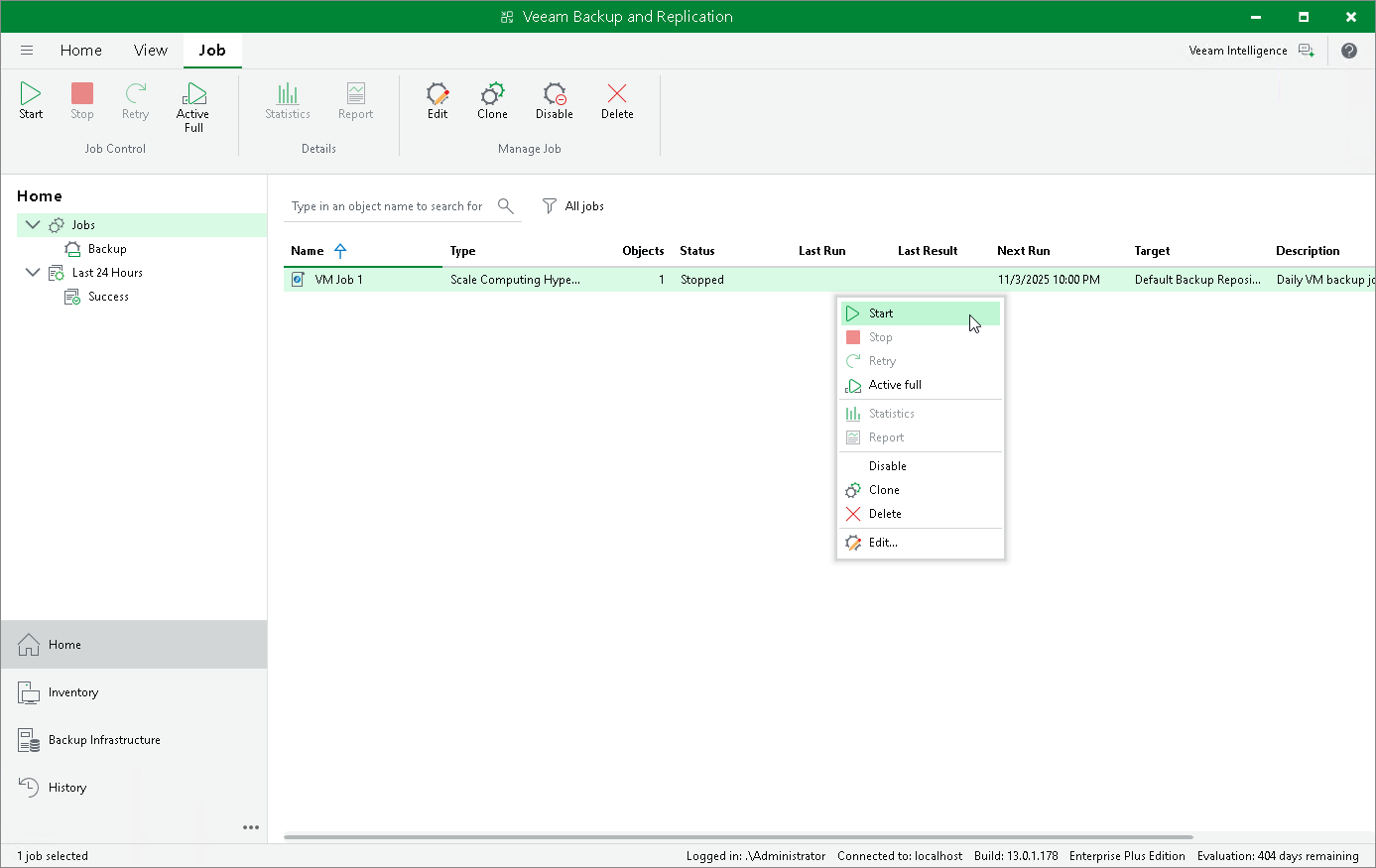Screen dimensions: 1376x868
Task: Choose Delete in the context menu
Action: click(x=921, y=514)
